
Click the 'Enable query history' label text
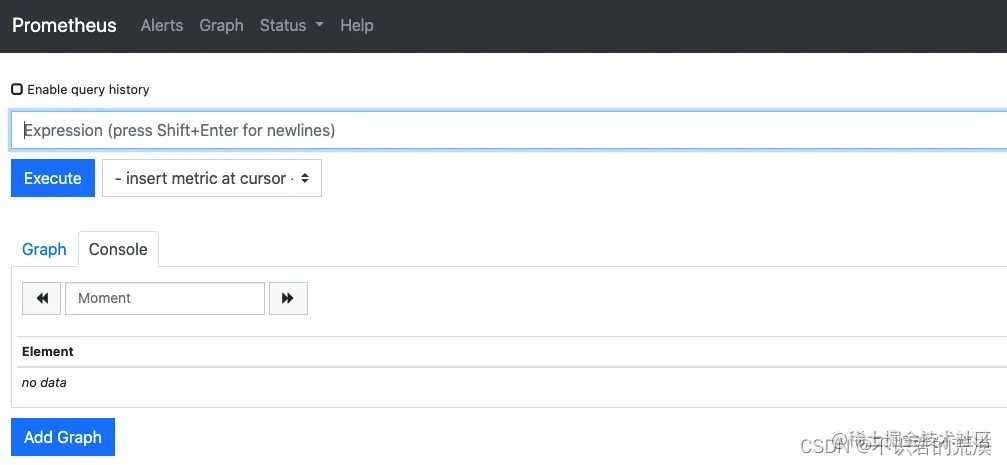tap(88, 89)
